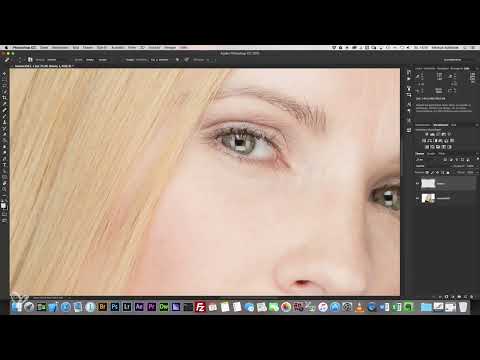
Task: Open Dreamweaver from the dock
Action: [164, 307]
